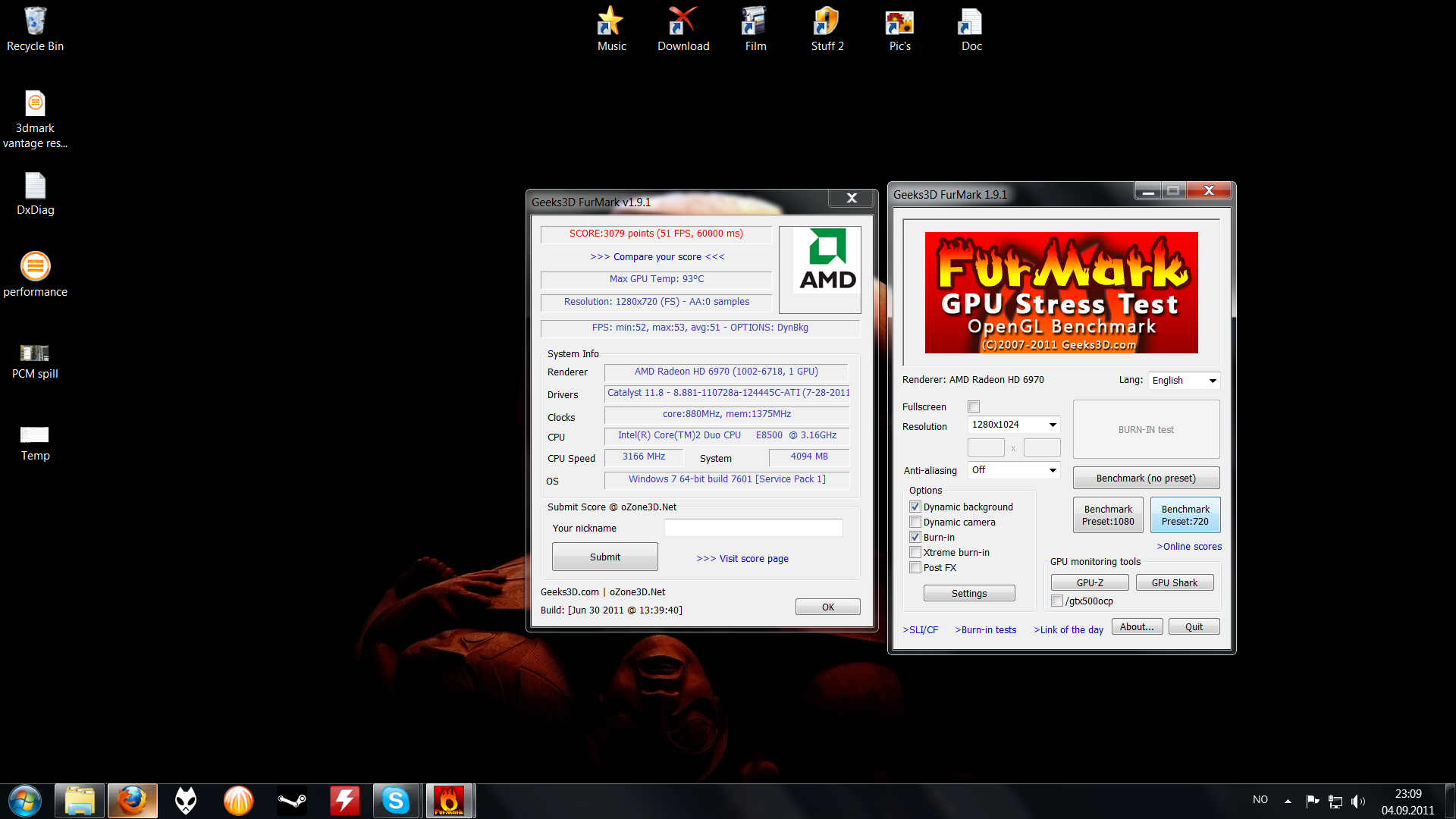This screenshot has height=819, width=1456.
Task: Open the Lang English dropdown
Action: pos(1184,381)
